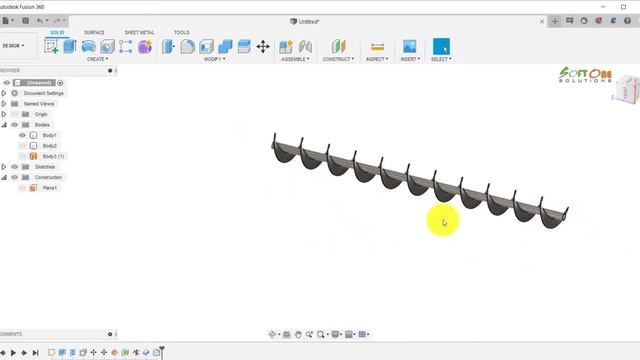The width and height of the screenshot is (640, 360).
Task: Redo using the forward arrow
Action: coord(57,21)
